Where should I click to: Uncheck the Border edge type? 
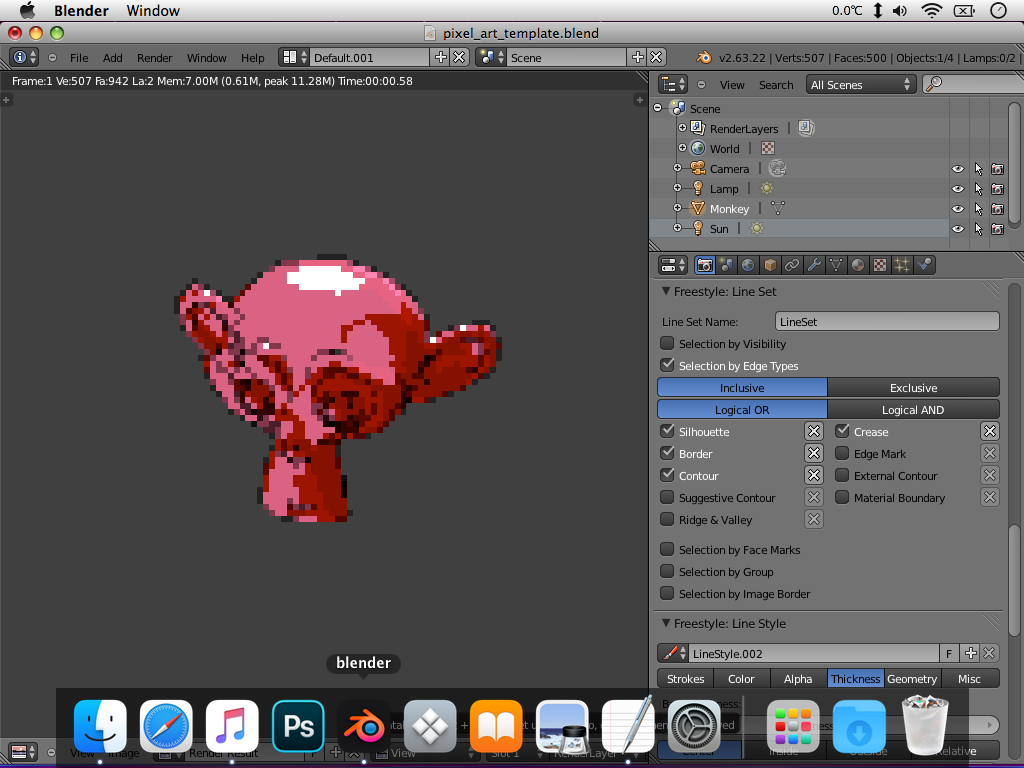coord(667,453)
